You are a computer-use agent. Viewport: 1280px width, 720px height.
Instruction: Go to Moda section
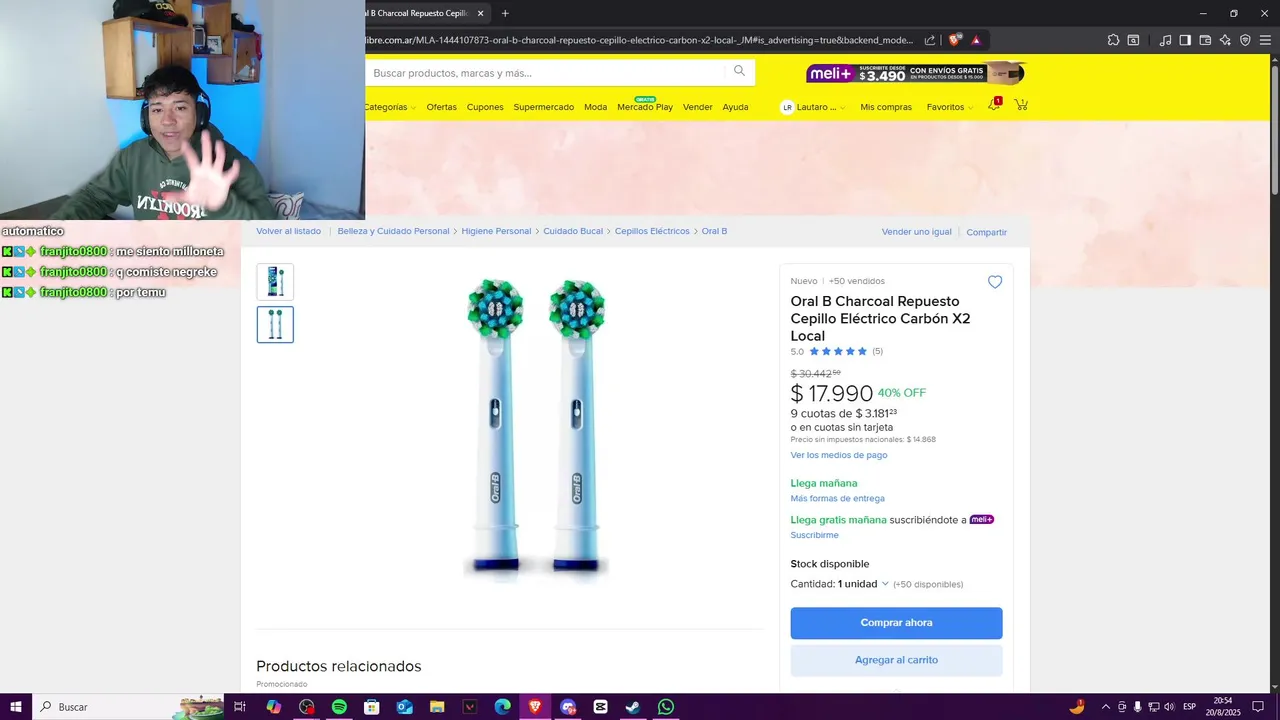click(x=595, y=107)
